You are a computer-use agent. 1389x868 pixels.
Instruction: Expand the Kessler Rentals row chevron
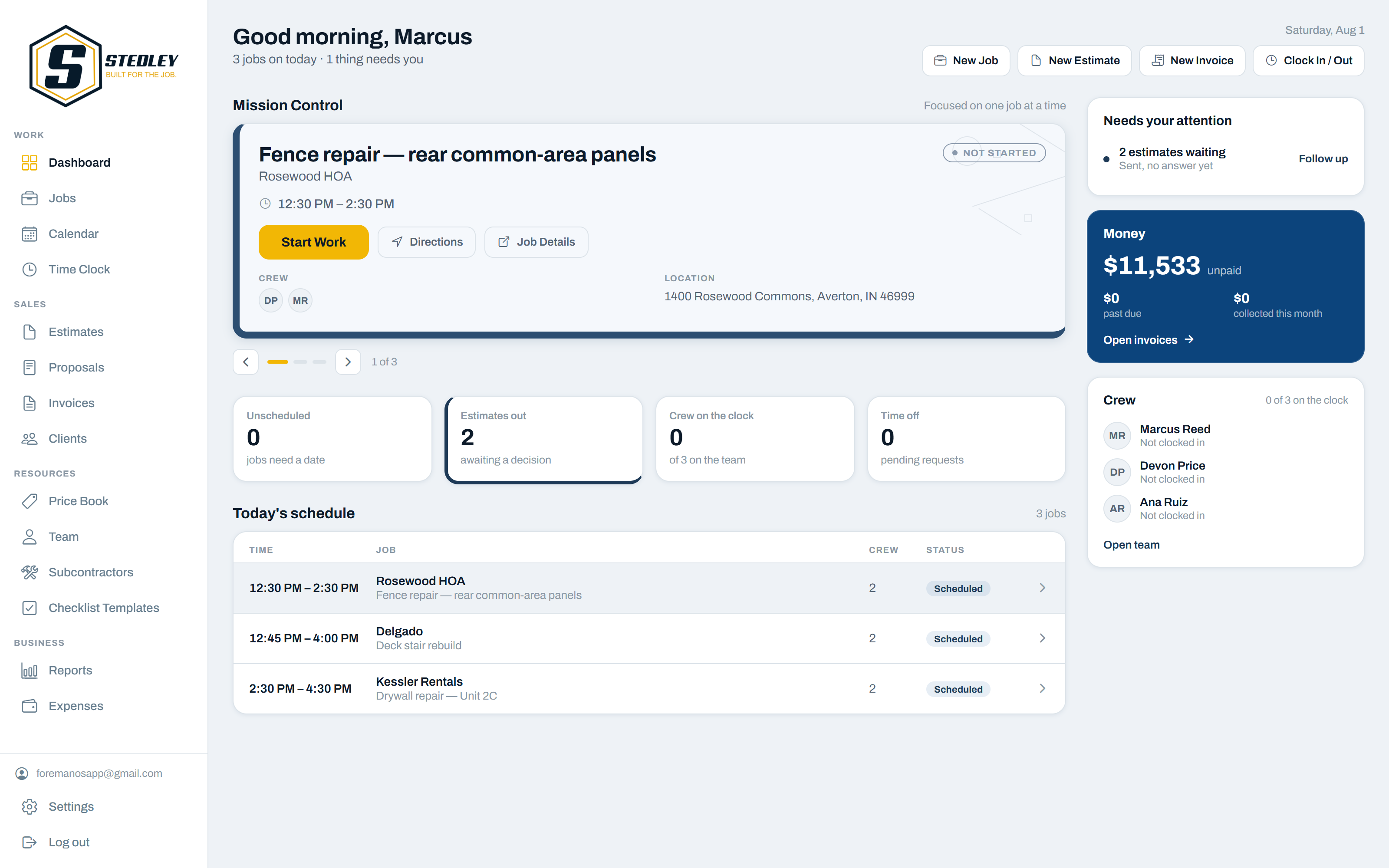(1042, 688)
